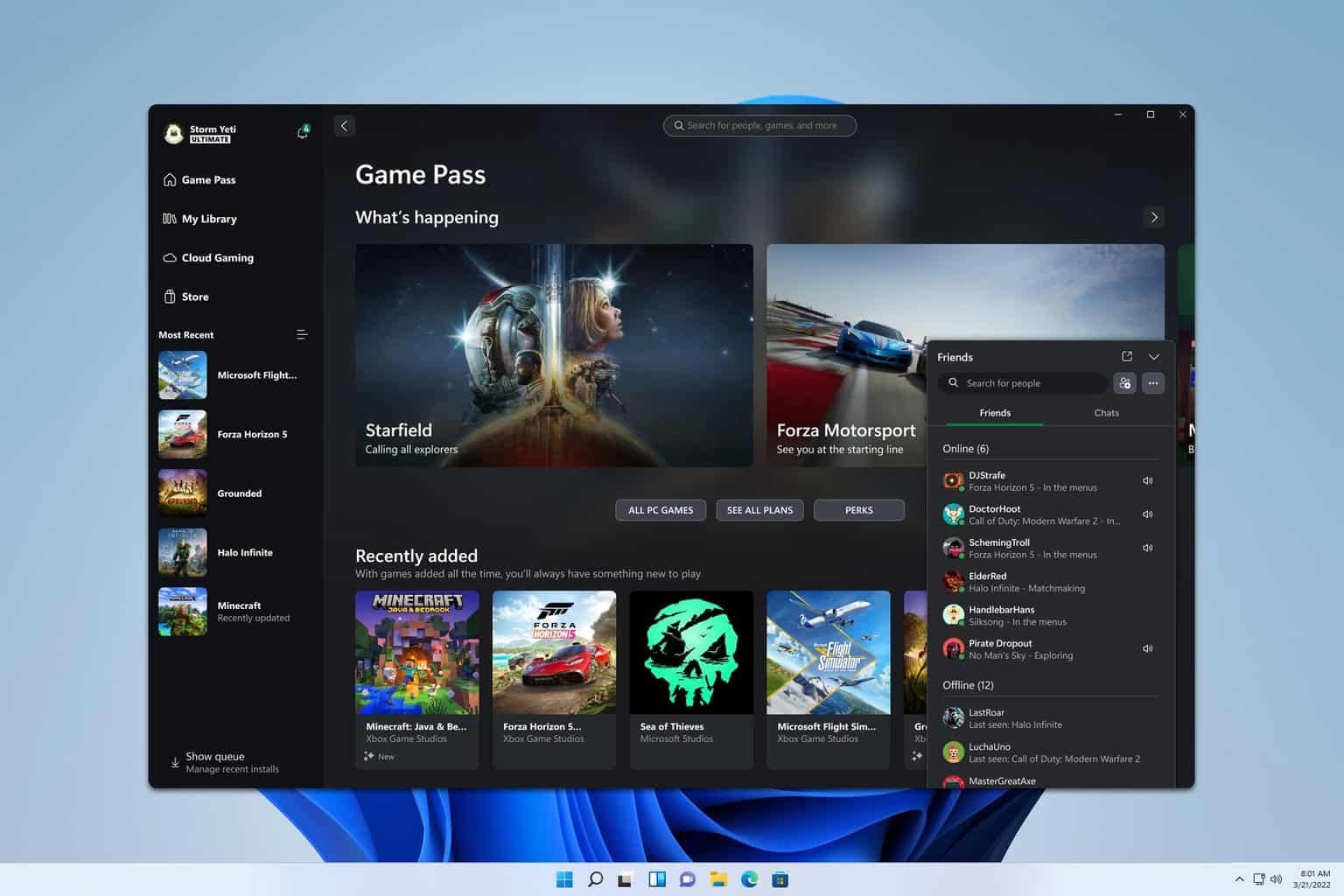Switch to the Chats tab
Viewport: 1344px width, 896px height.
pos(1107,413)
